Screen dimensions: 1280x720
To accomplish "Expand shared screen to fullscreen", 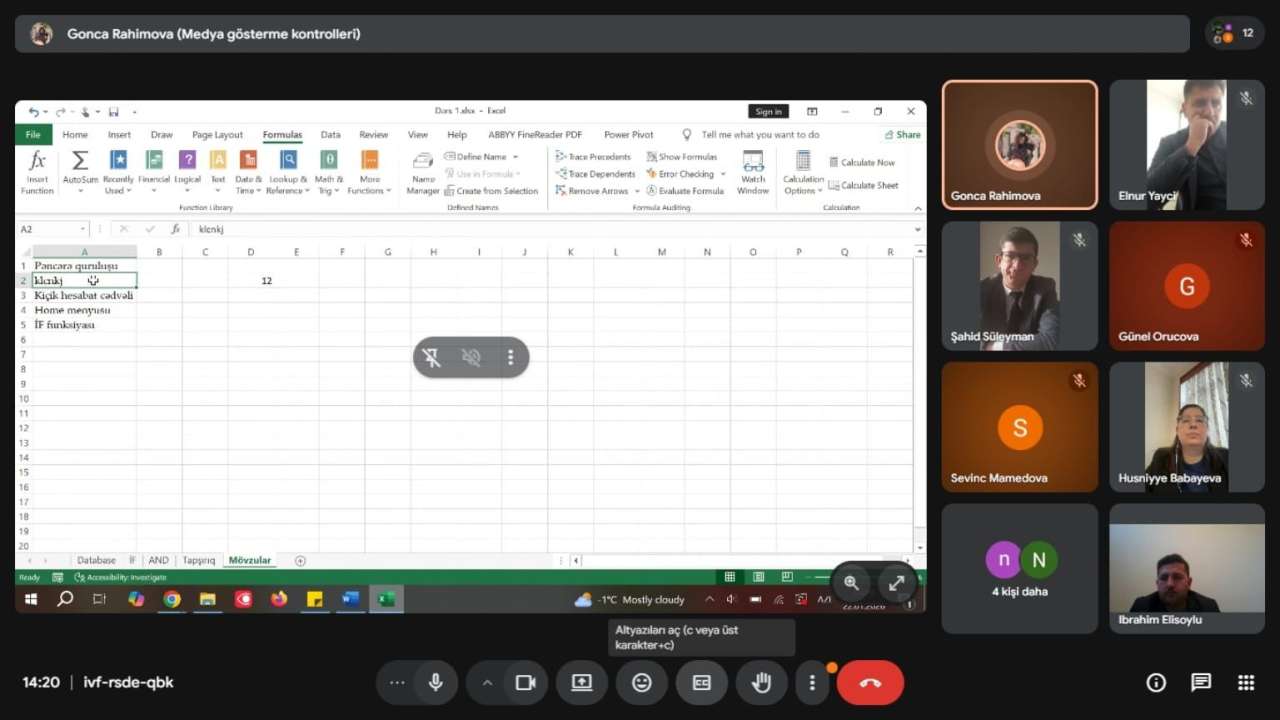I will (896, 583).
